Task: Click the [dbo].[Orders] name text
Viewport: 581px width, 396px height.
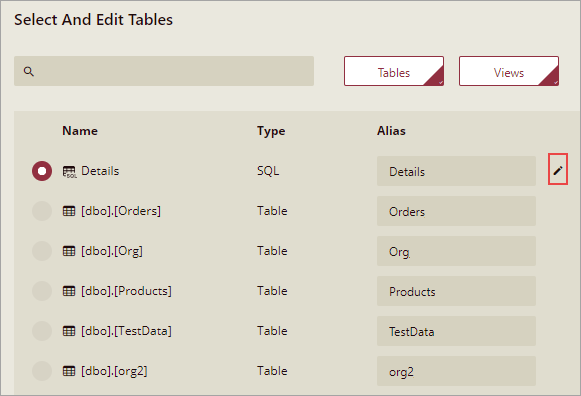Action: coord(121,211)
